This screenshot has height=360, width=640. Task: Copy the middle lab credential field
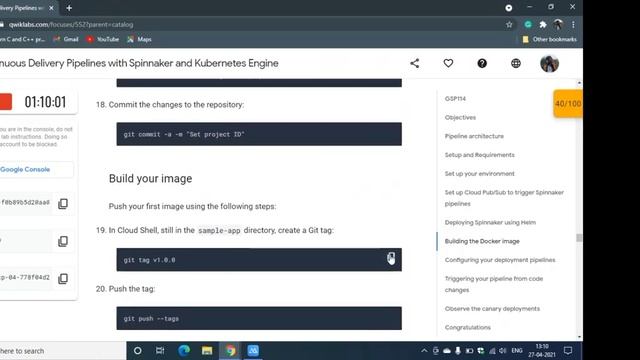pyautogui.click(x=63, y=241)
